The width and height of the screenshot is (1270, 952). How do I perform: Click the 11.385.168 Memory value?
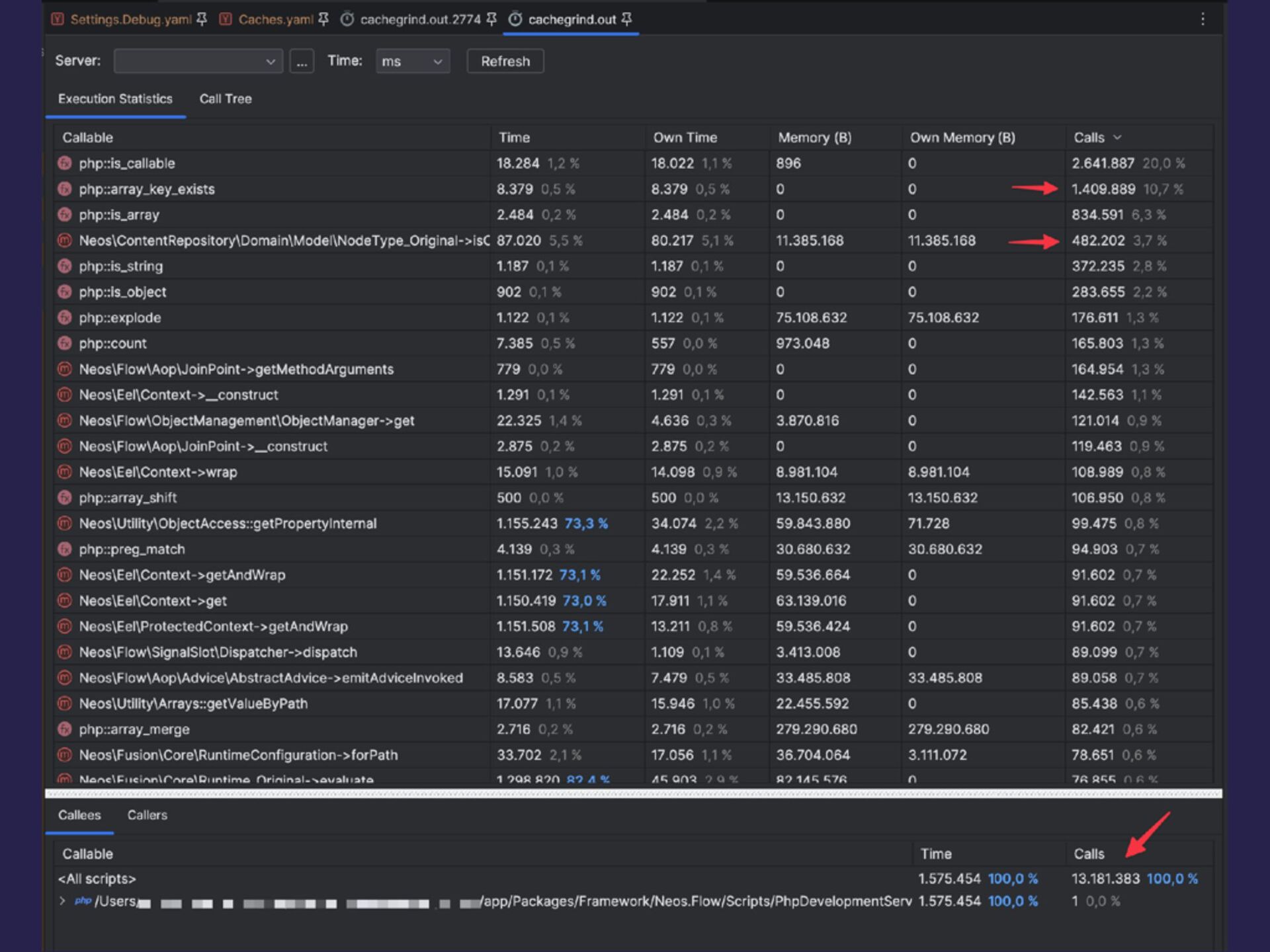pyautogui.click(x=810, y=241)
